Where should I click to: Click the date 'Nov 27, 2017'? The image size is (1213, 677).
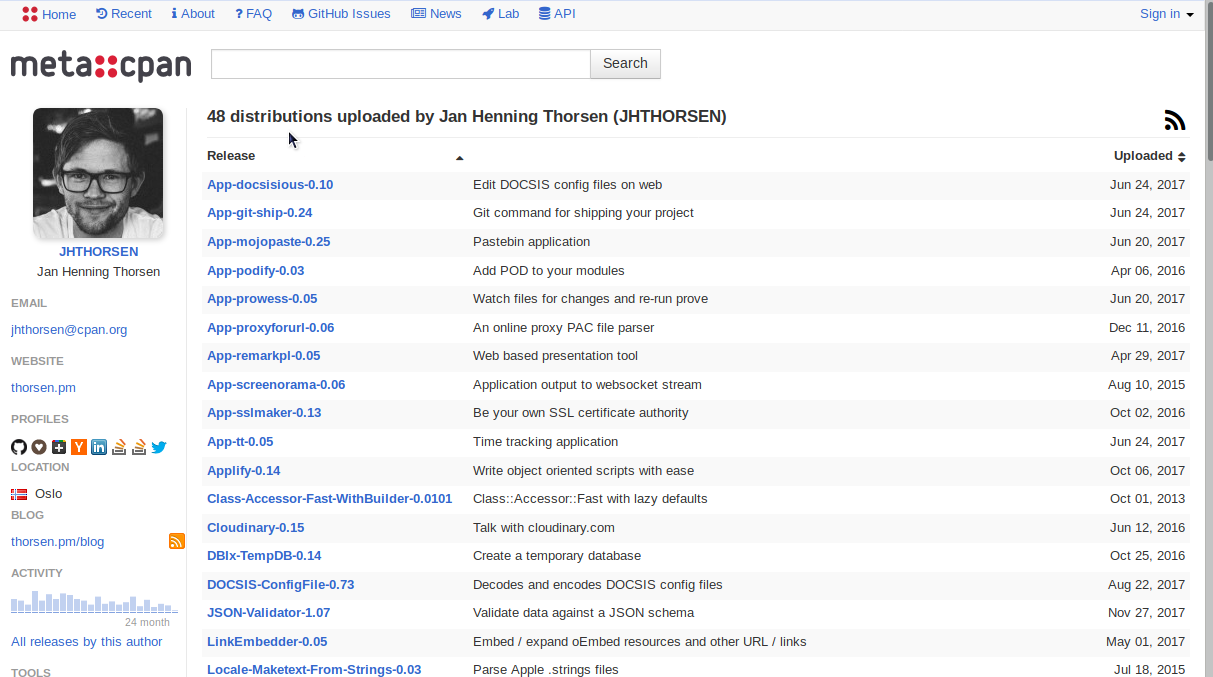coord(1146,613)
